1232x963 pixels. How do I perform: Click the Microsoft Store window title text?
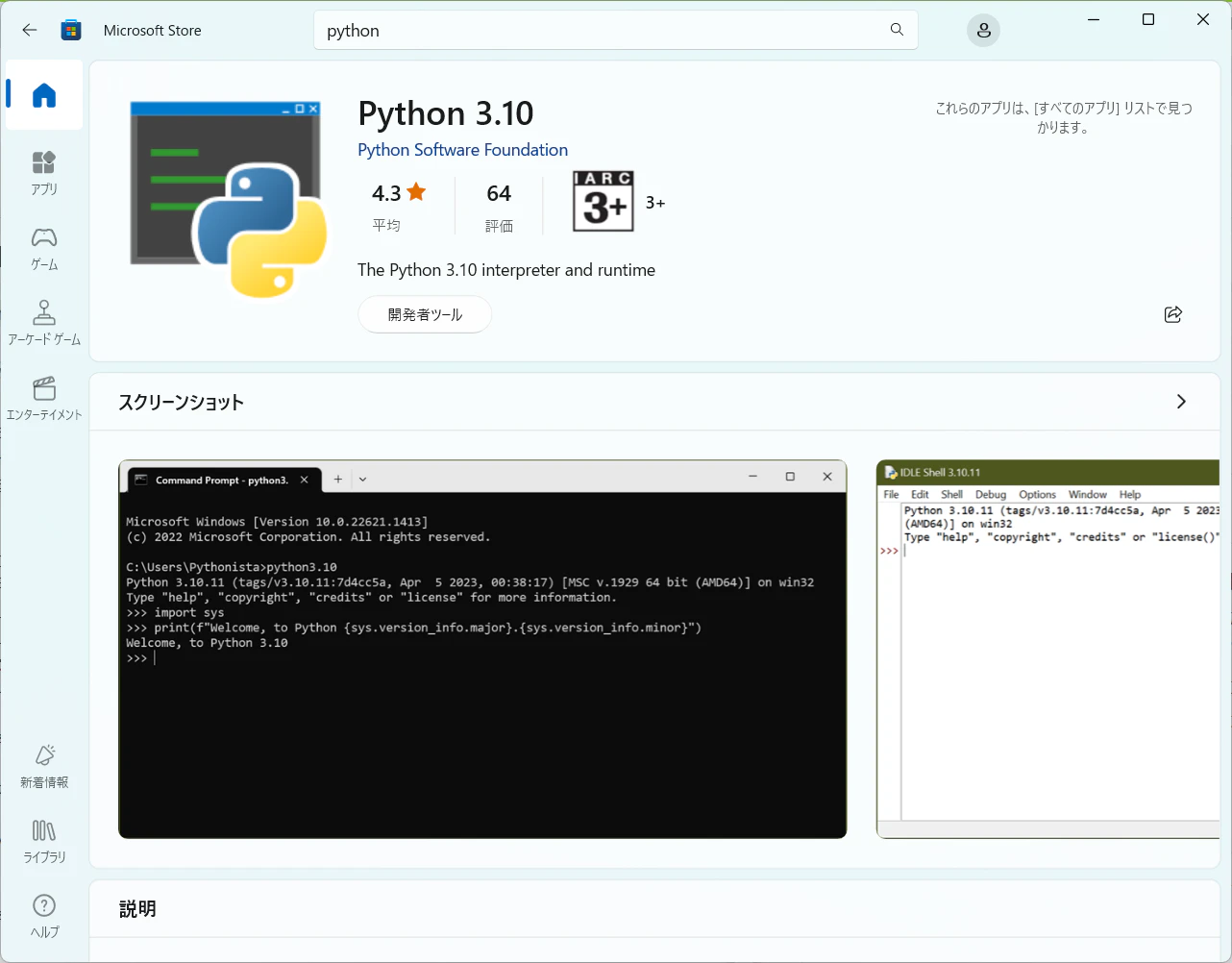pos(153,30)
